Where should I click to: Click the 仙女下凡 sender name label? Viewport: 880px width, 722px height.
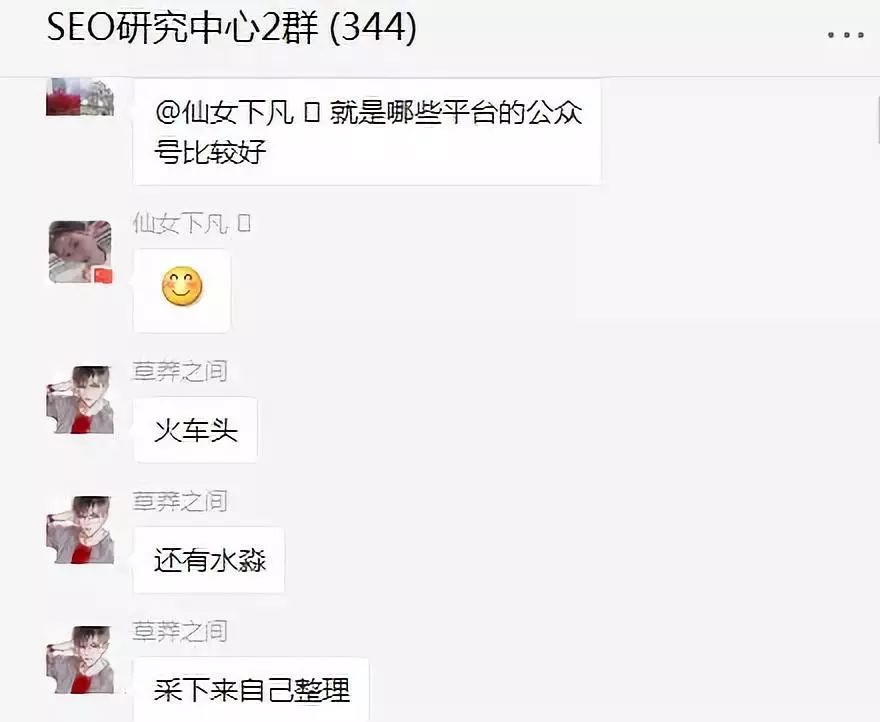191,223
